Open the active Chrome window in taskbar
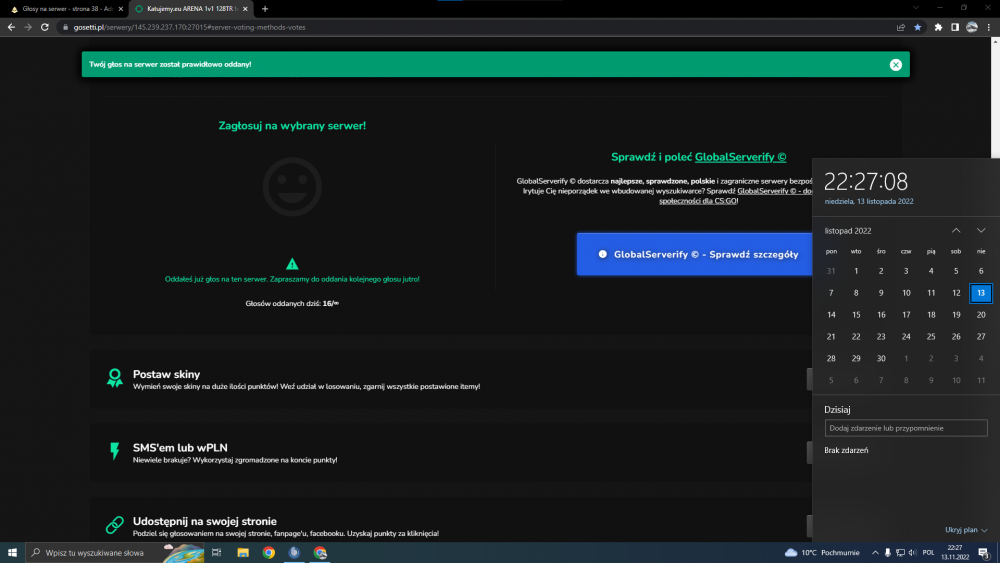Viewport: 1000px width, 563px height. [x=320, y=552]
